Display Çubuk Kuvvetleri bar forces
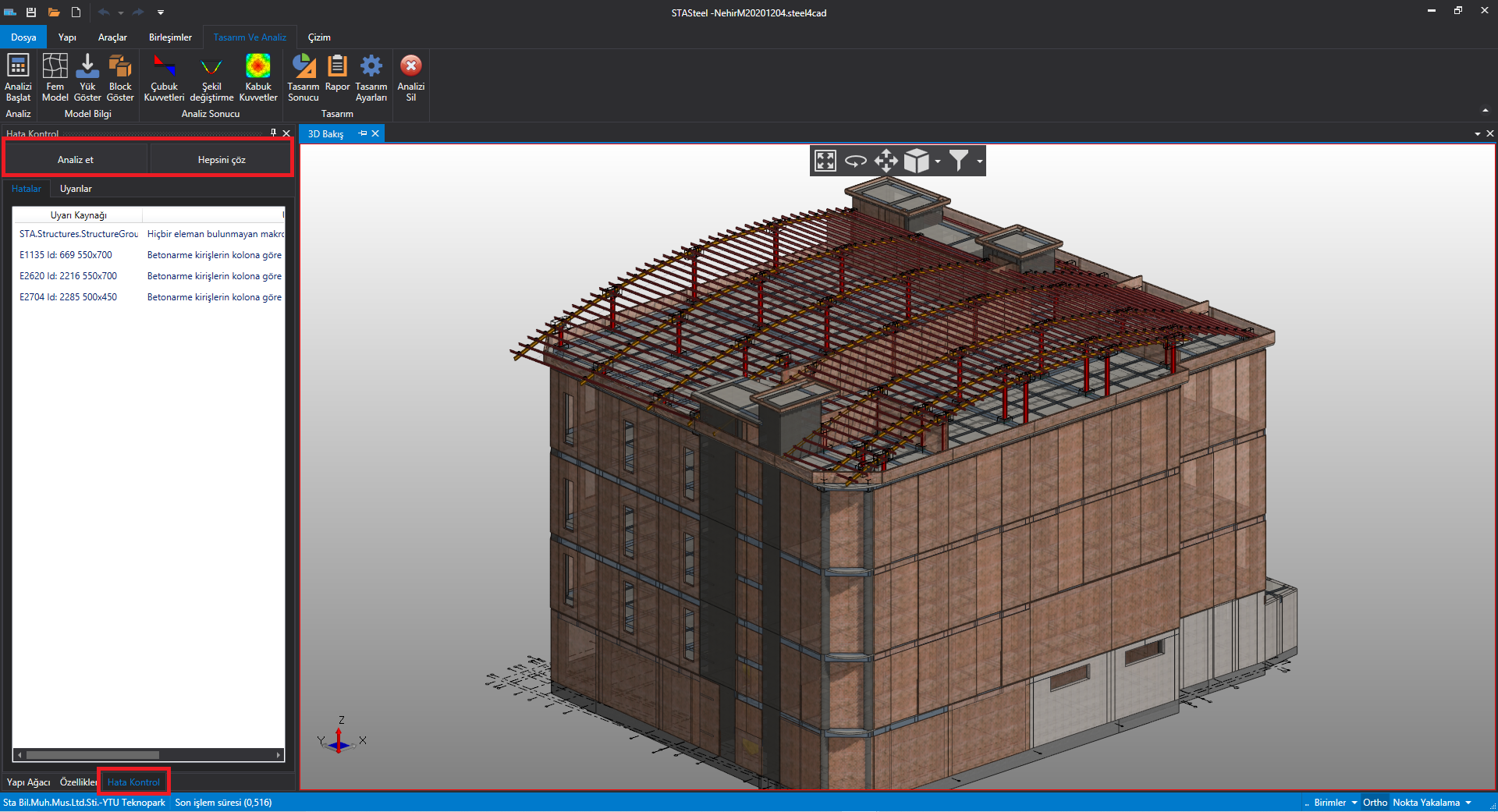 pos(164,77)
